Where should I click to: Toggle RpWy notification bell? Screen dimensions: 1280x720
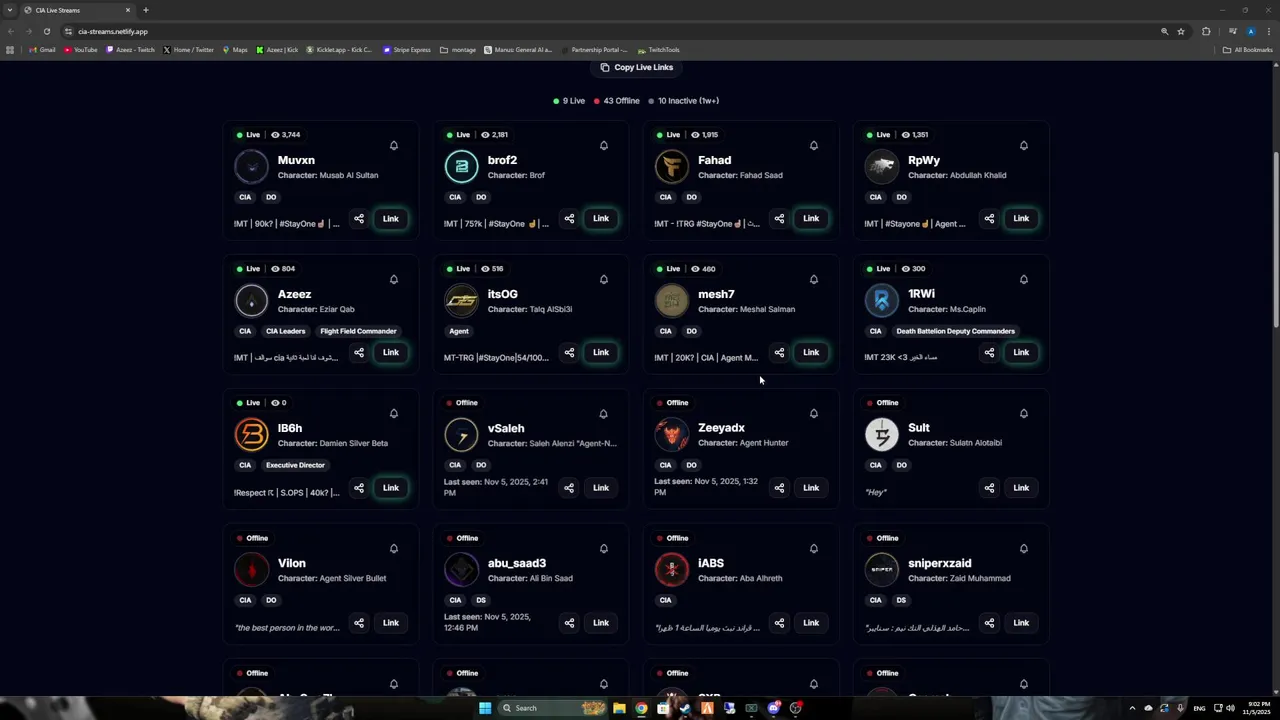[1024, 146]
